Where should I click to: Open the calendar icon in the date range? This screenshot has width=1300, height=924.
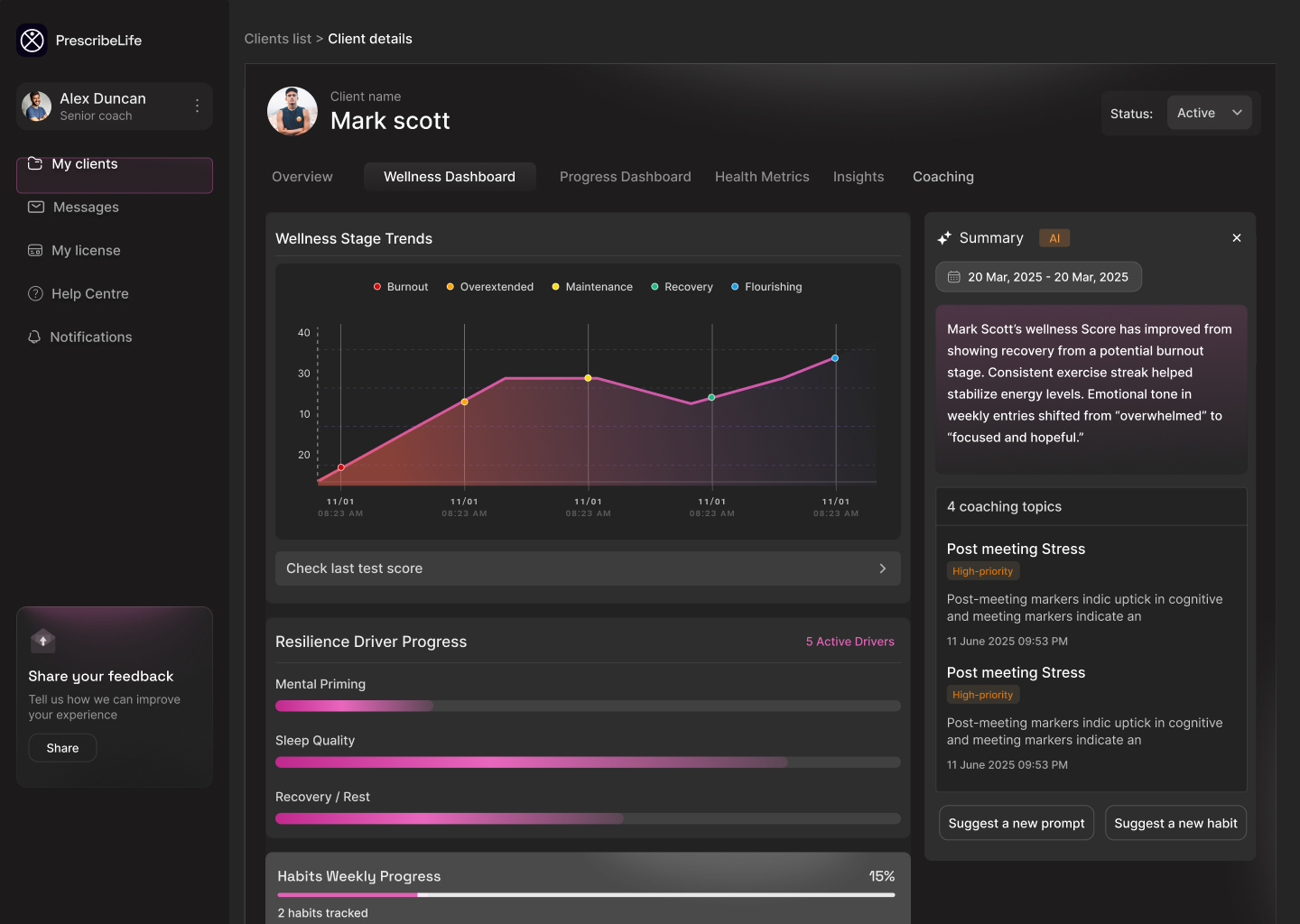pos(954,276)
